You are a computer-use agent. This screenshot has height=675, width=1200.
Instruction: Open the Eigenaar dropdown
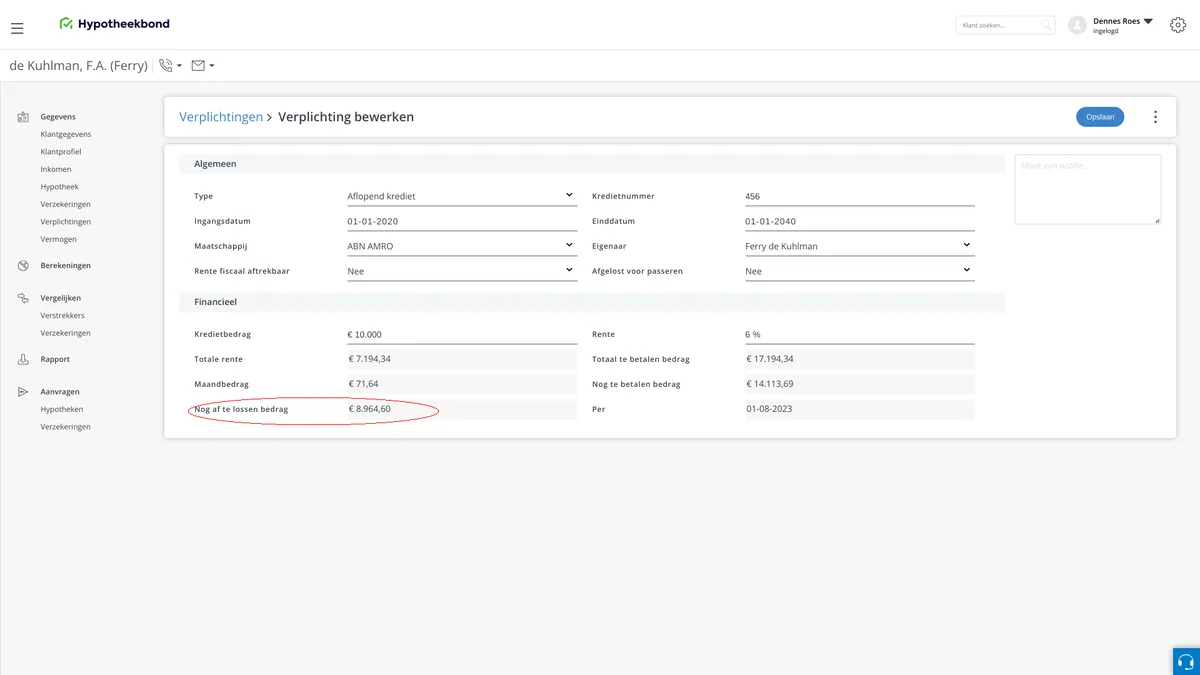pos(858,246)
